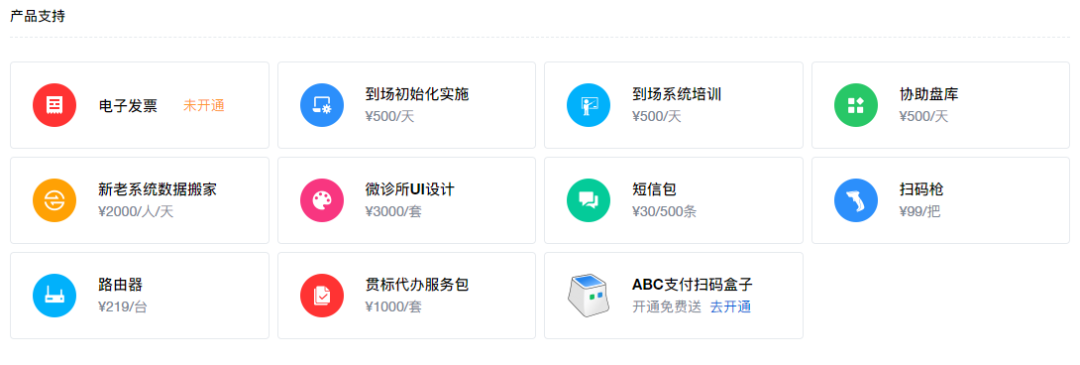Select the 到场初始化实施 blue screen icon
Image resolution: width=1080 pixels, height=365 pixels.
coord(322,105)
